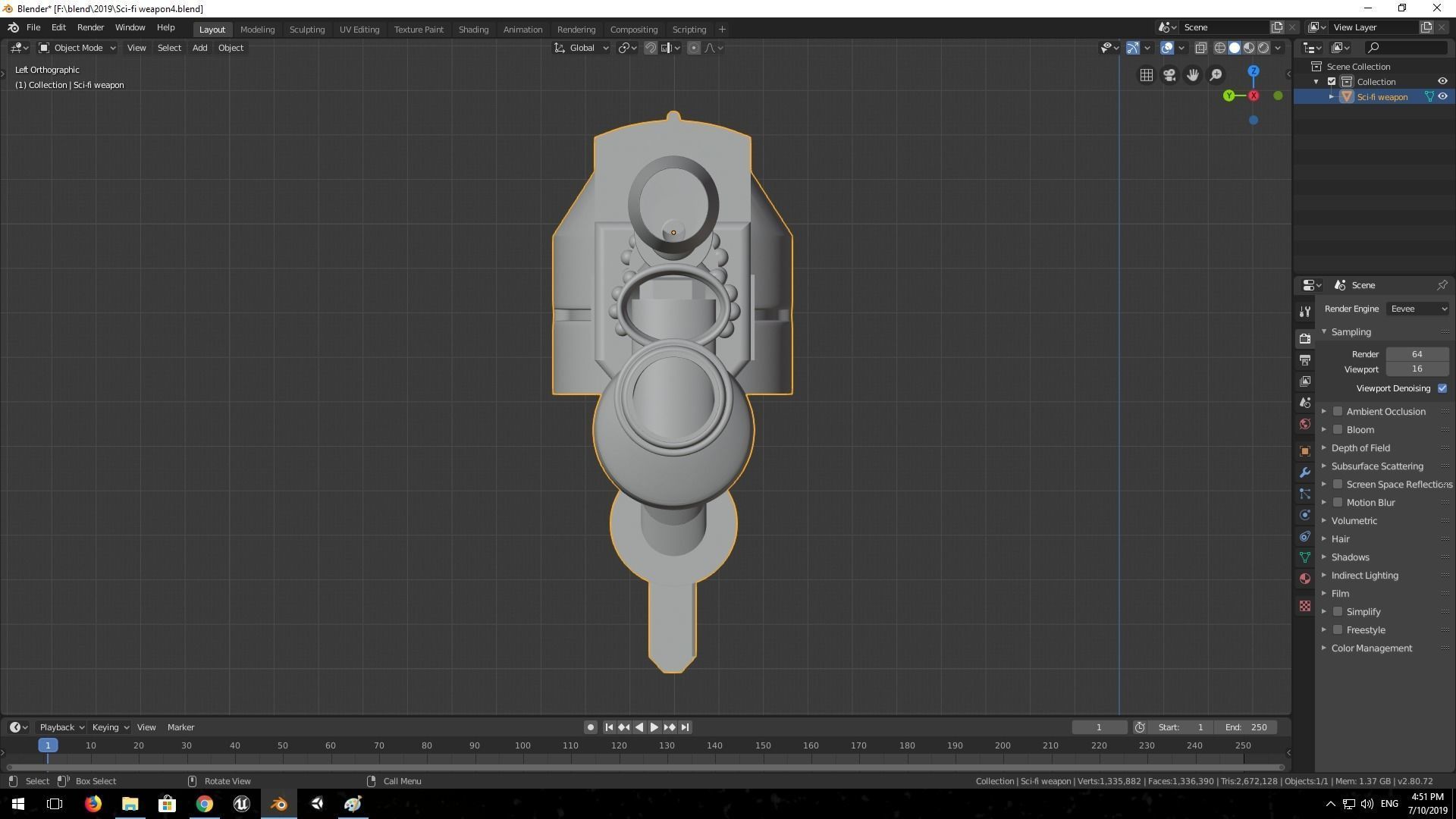Switch to orthographic/perspective grid view button

pyautogui.click(x=1146, y=75)
